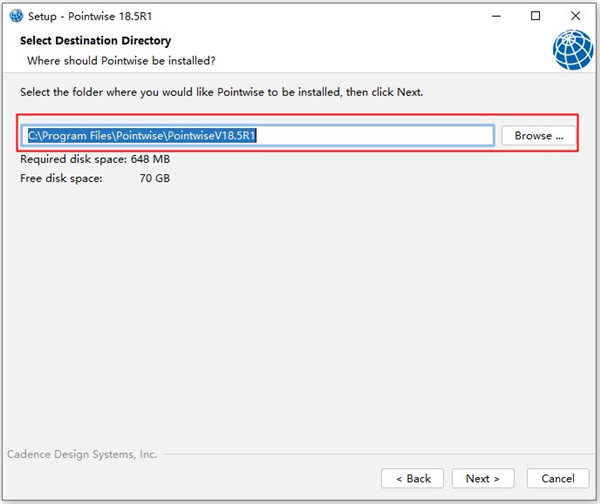Return to previous step with < Back

(412, 478)
